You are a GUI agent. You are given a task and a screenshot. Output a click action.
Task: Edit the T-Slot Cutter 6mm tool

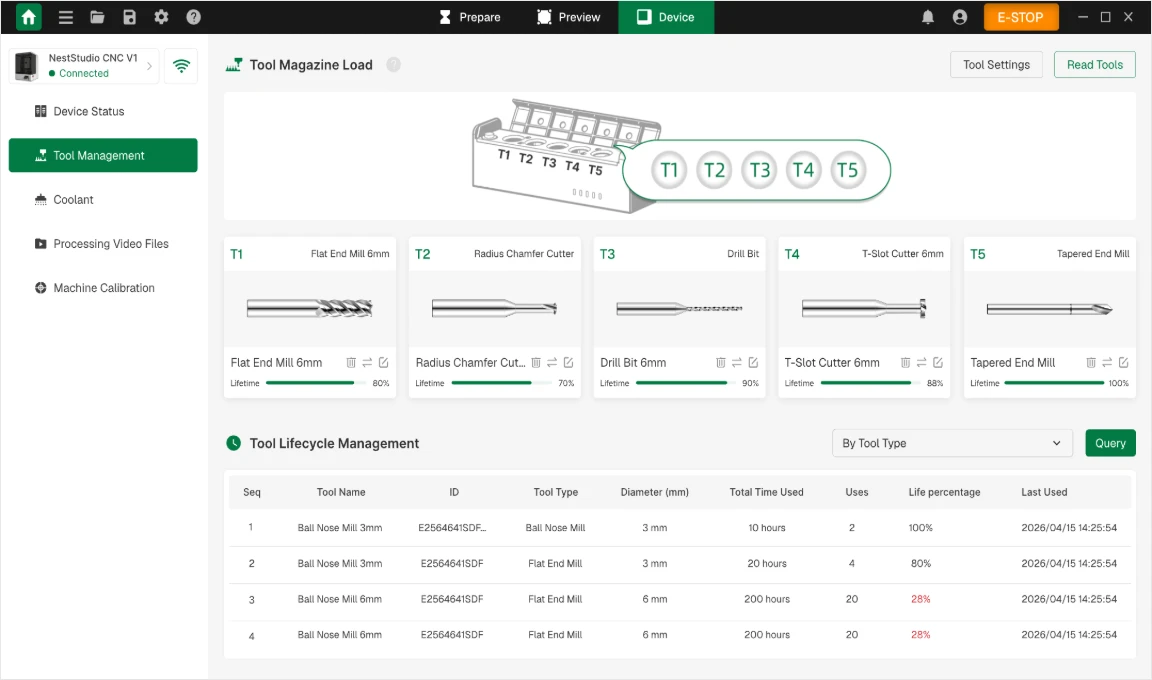coord(938,363)
